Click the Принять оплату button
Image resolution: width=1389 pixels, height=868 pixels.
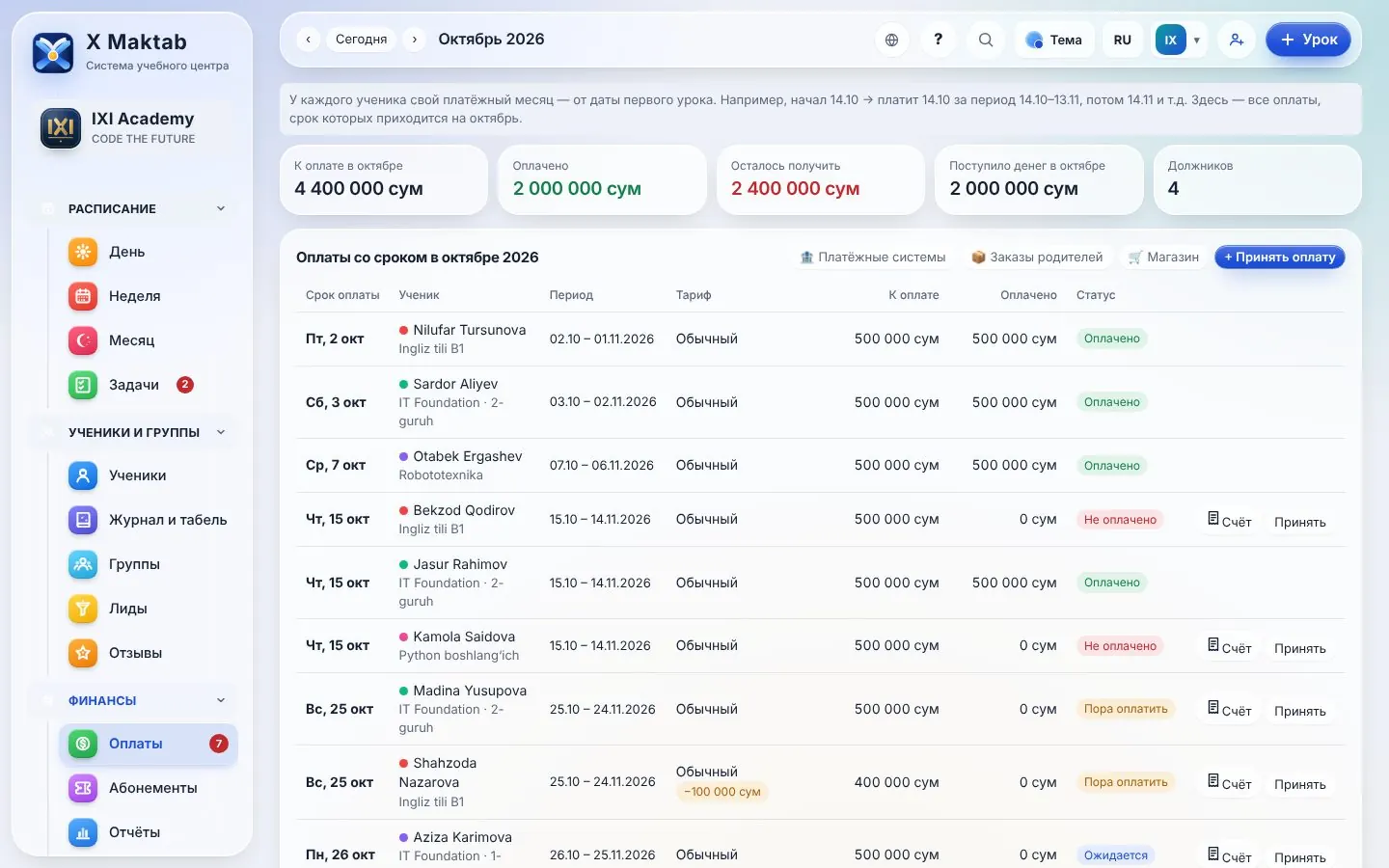1279,258
